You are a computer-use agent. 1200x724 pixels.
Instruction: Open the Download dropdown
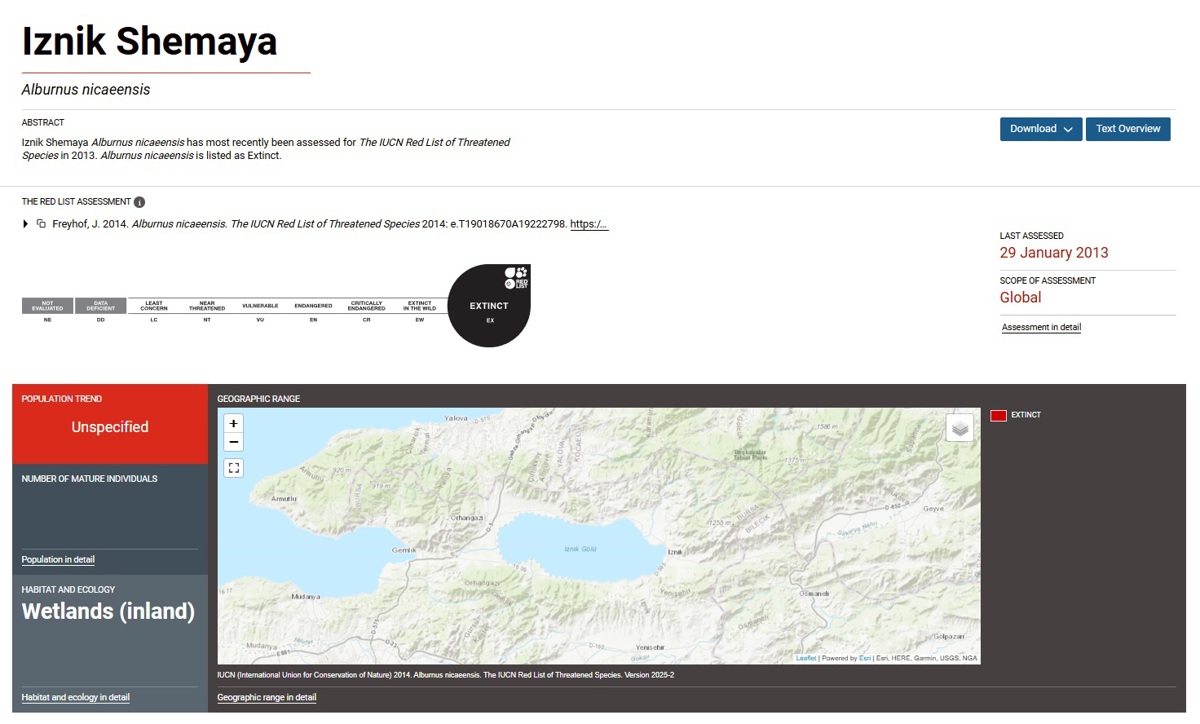point(1040,129)
